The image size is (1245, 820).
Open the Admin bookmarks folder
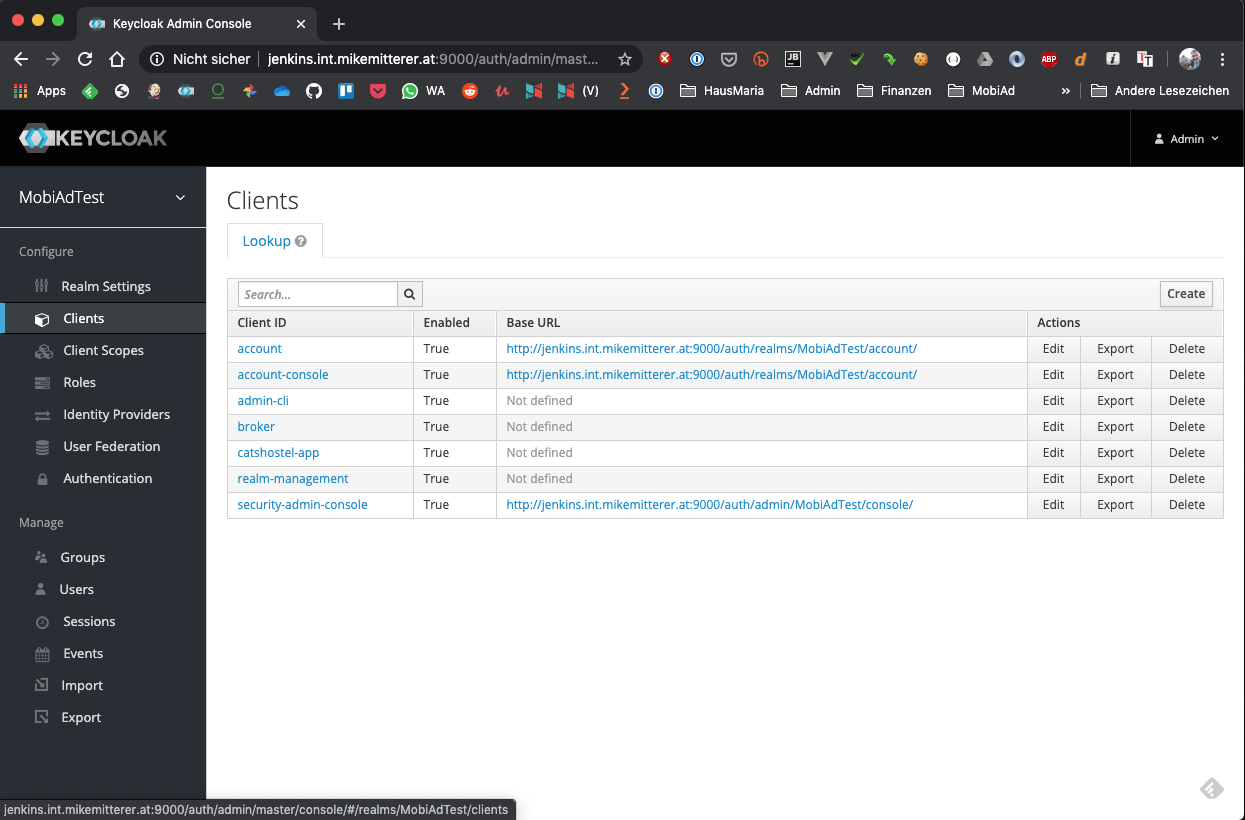(x=811, y=90)
